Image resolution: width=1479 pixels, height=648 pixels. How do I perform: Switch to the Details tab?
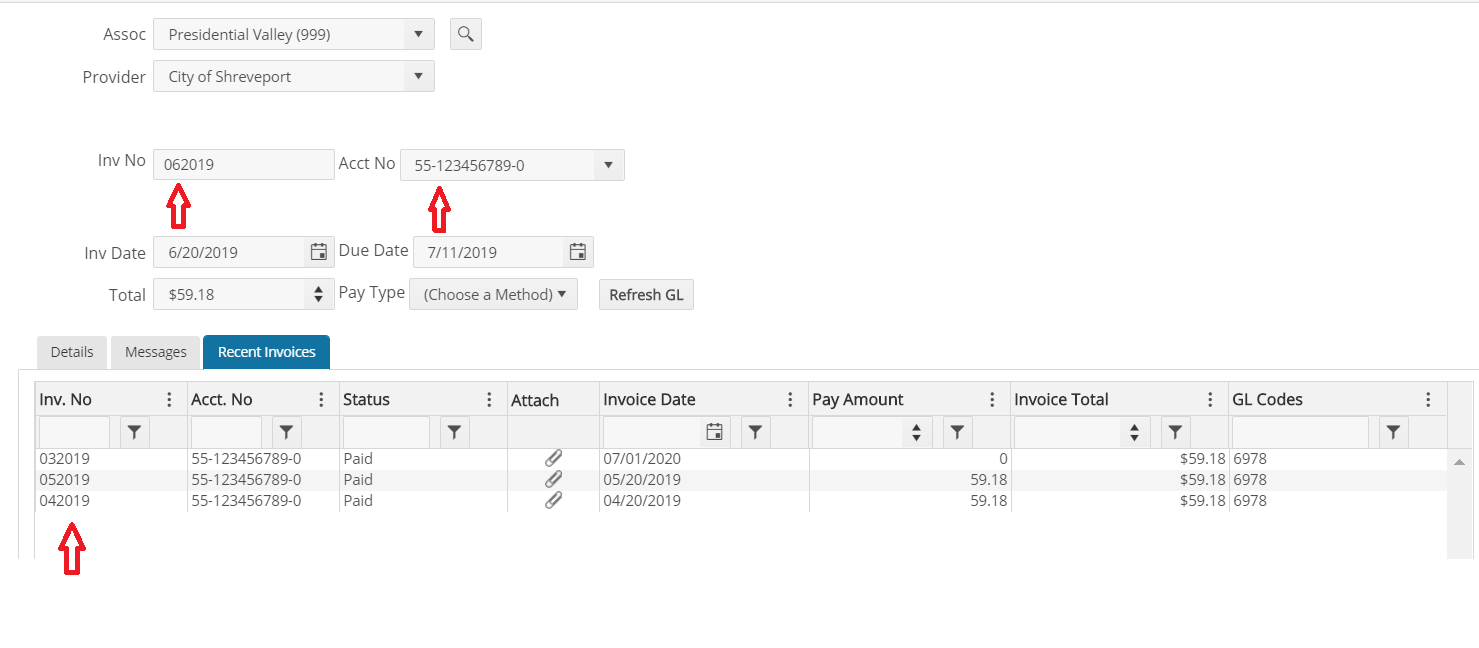point(72,352)
